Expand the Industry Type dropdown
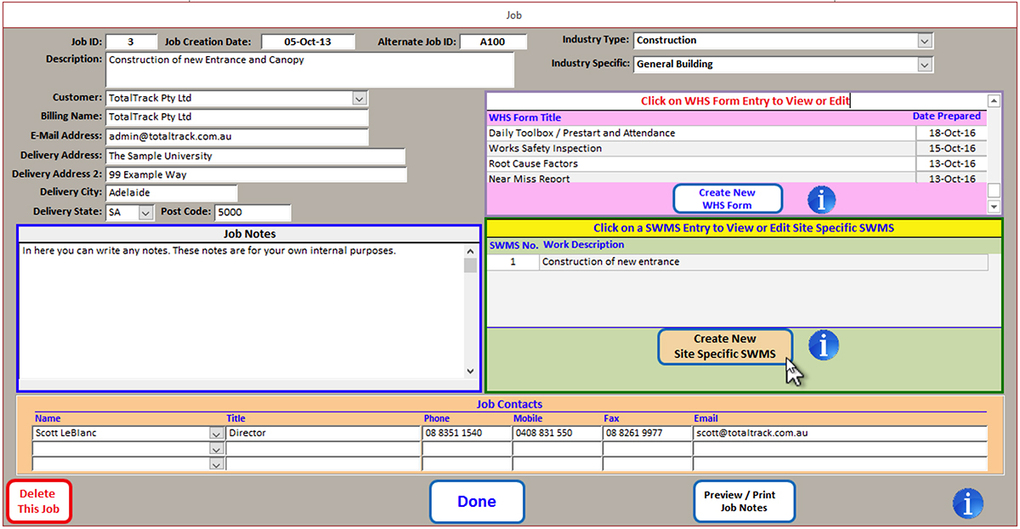This screenshot has width=1020, height=529. [x=925, y=41]
